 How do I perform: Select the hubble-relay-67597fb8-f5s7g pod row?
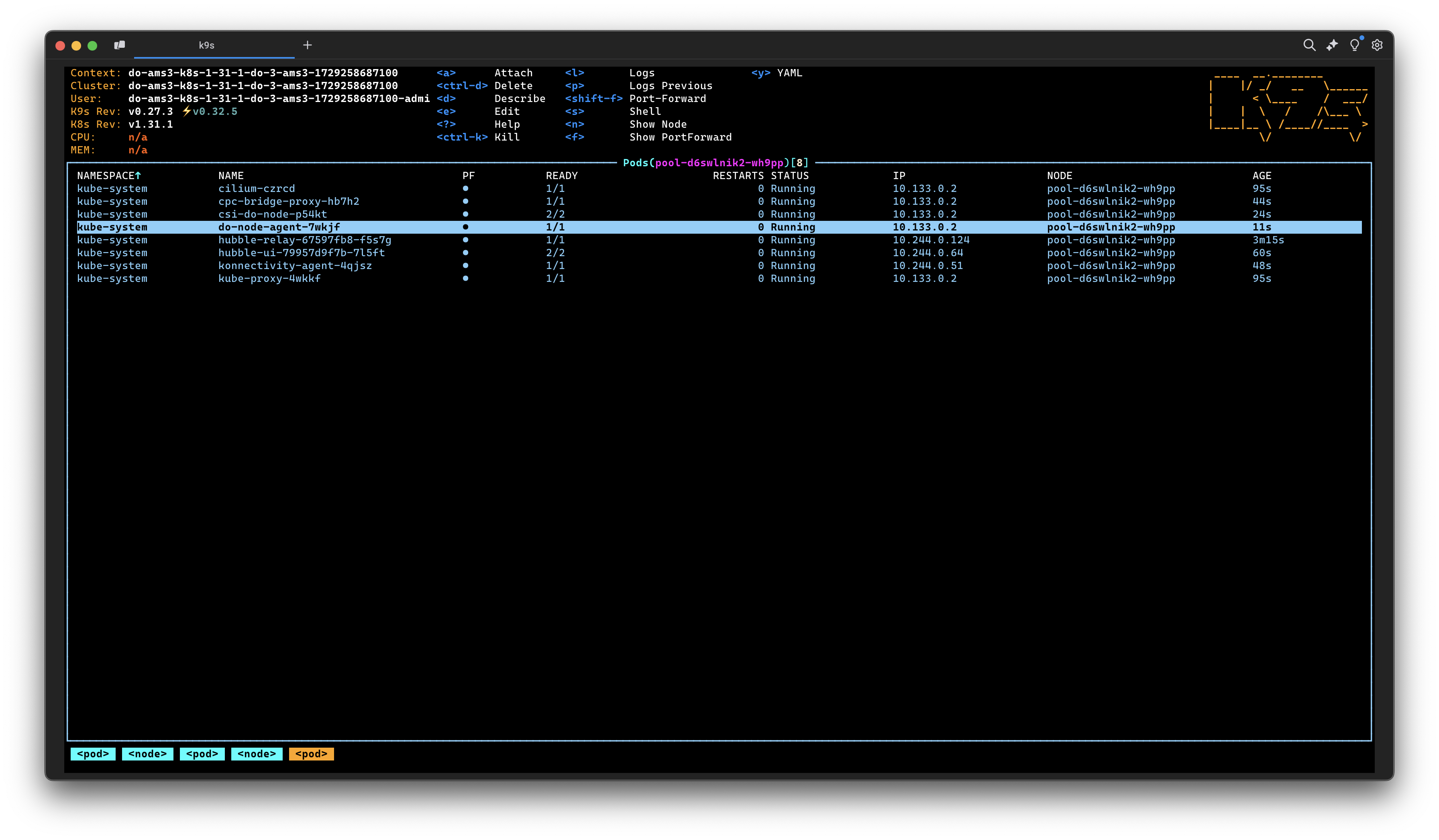[304, 240]
